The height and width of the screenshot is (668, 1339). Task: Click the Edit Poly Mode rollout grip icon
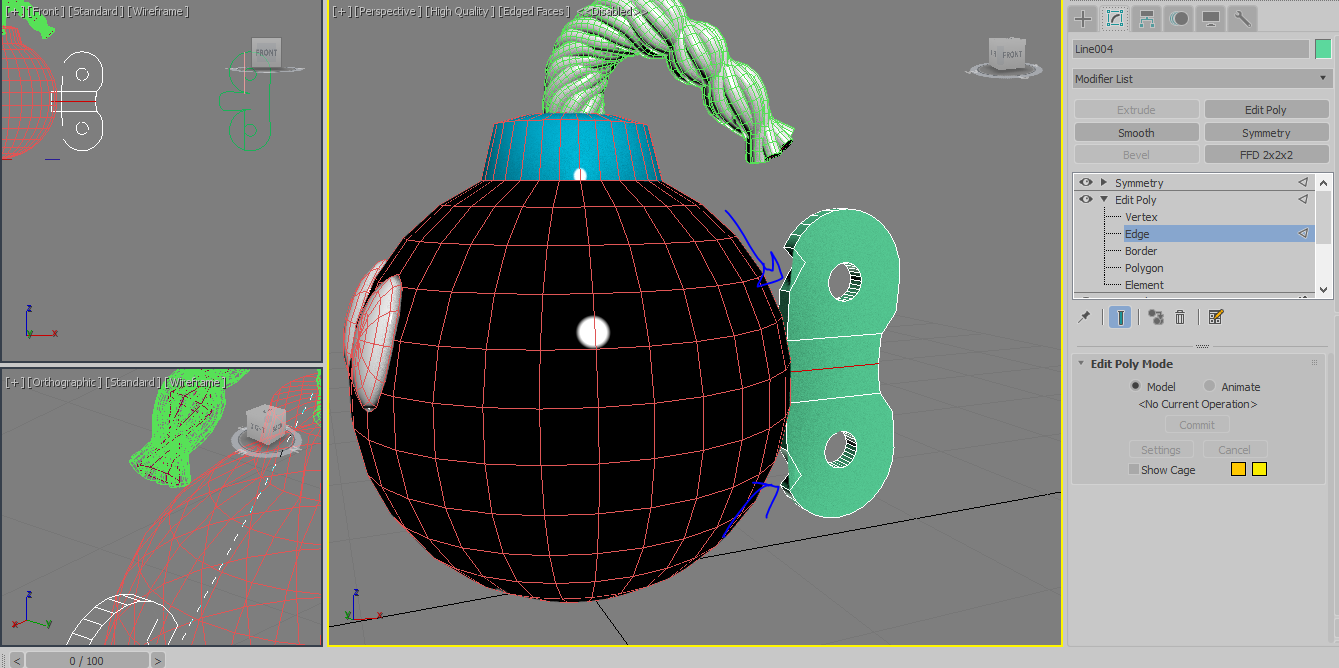(x=1314, y=364)
